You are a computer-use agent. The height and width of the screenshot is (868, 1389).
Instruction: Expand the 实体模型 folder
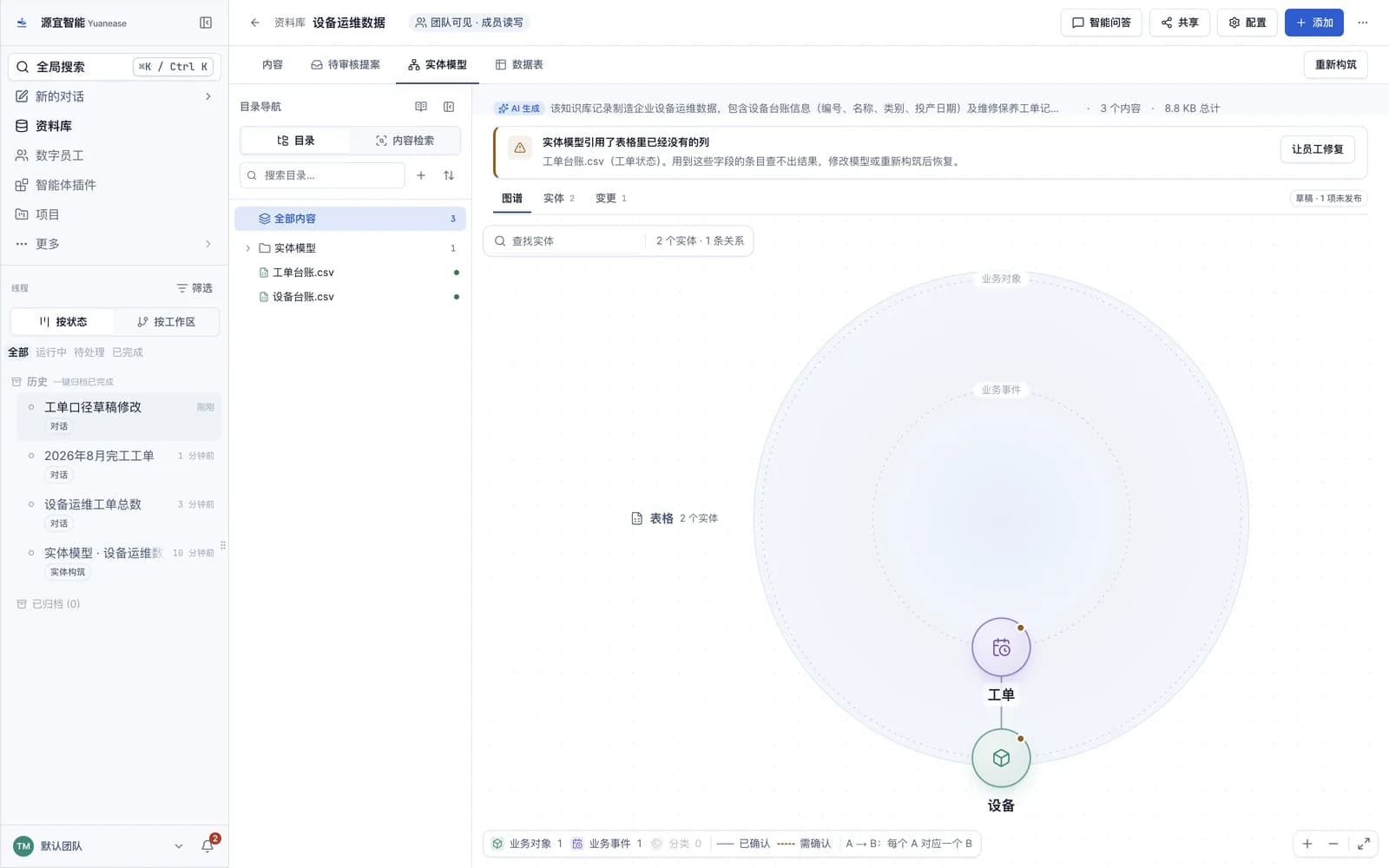[248, 248]
